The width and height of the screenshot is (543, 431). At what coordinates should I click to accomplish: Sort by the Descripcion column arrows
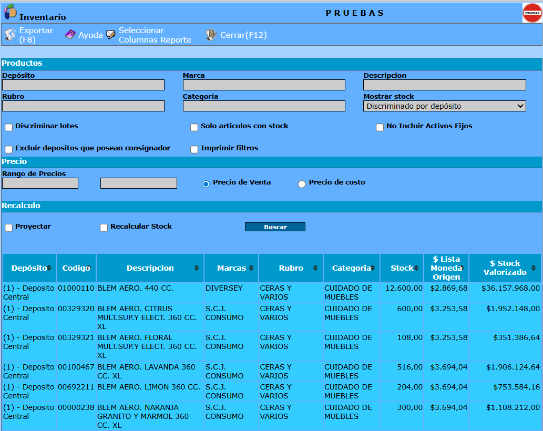(x=196, y=268)
